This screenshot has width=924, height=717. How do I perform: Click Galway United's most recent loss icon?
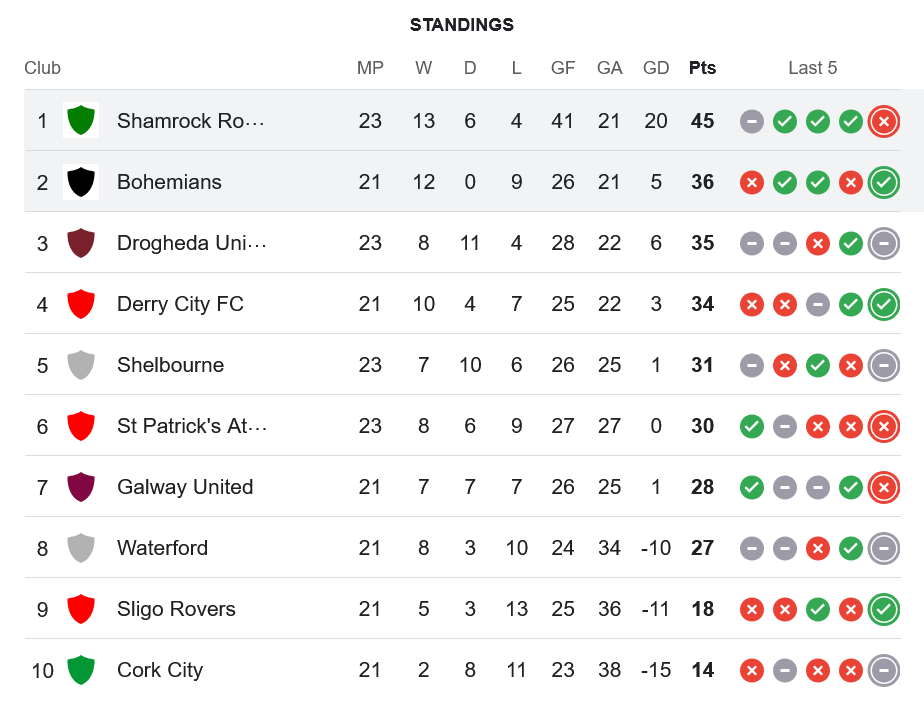pyautogui.click(x=883, y=487)
